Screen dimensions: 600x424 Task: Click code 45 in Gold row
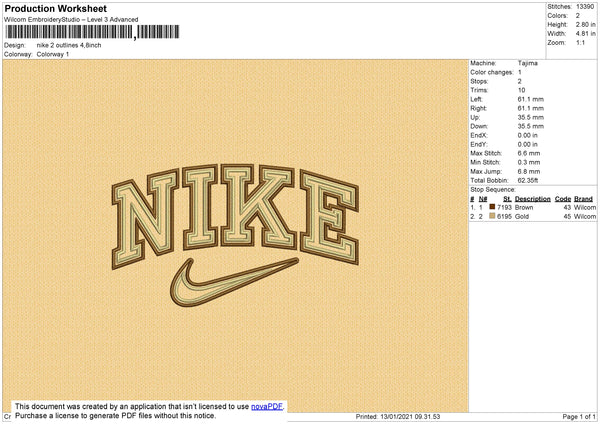click(x=567, y=217)
